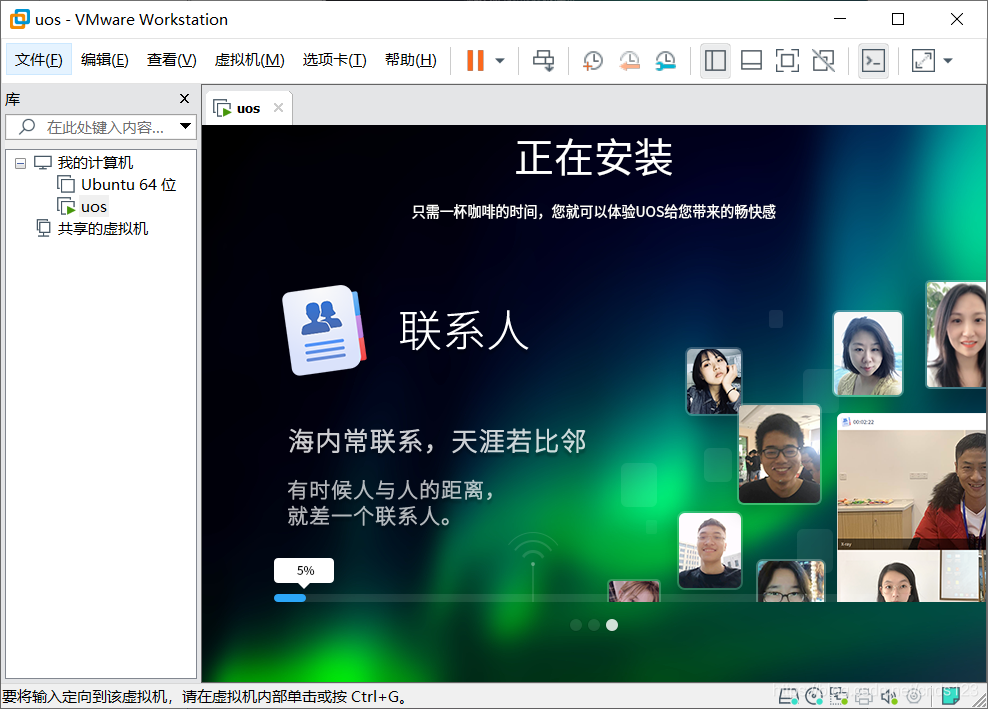Viewport: 988px width, 709px height.
Task: Collapse the 我的计算机 tree node
Action: [20, 163]
